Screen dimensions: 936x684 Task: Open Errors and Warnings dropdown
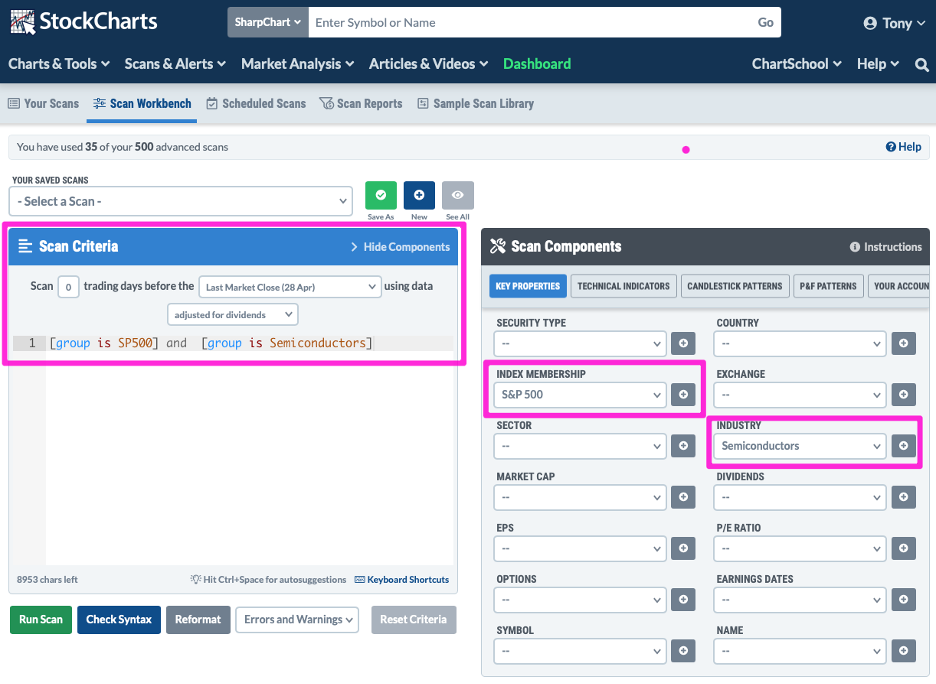pos(297,620)
